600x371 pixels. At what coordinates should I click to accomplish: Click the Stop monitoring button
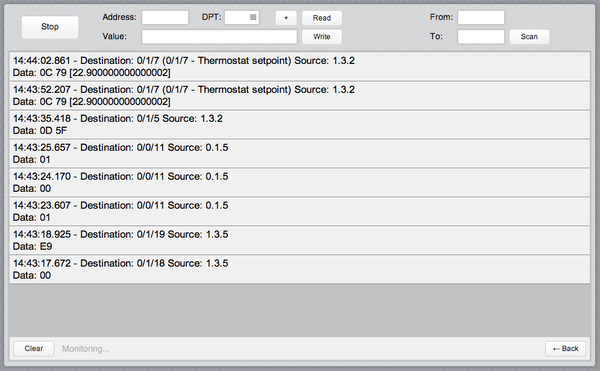coord(50,27)
